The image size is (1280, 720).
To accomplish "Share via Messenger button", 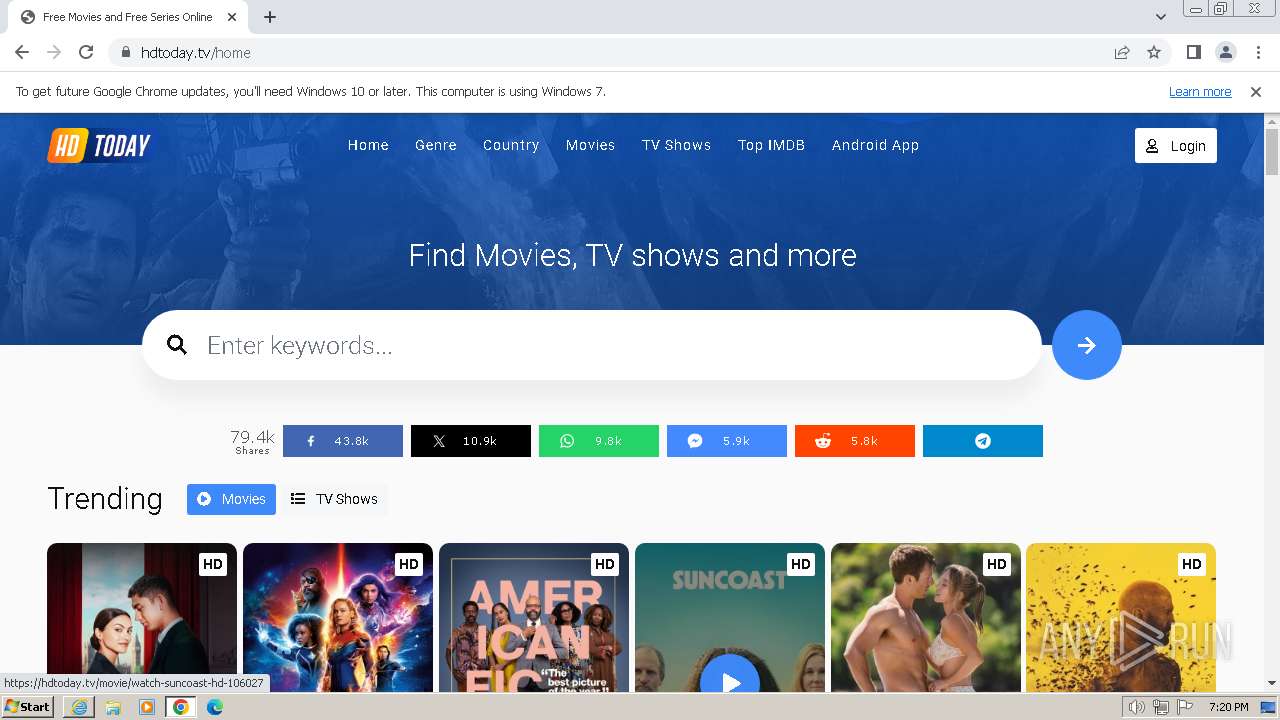I will [726, 441].
